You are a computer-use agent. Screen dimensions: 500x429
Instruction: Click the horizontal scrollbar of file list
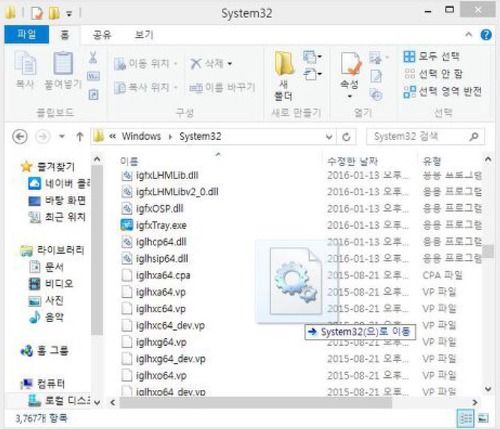tap(256, 403)
